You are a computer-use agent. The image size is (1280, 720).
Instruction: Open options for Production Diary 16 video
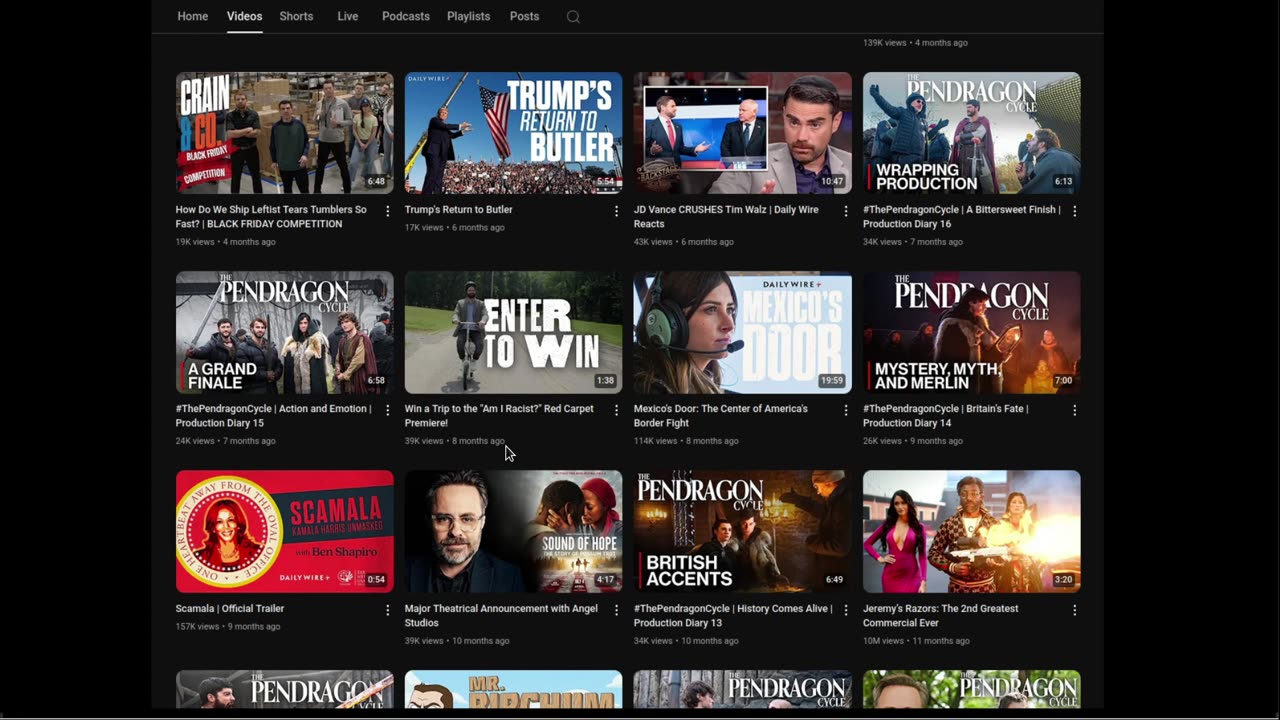pyautogui.click(x=1075, y=211)
